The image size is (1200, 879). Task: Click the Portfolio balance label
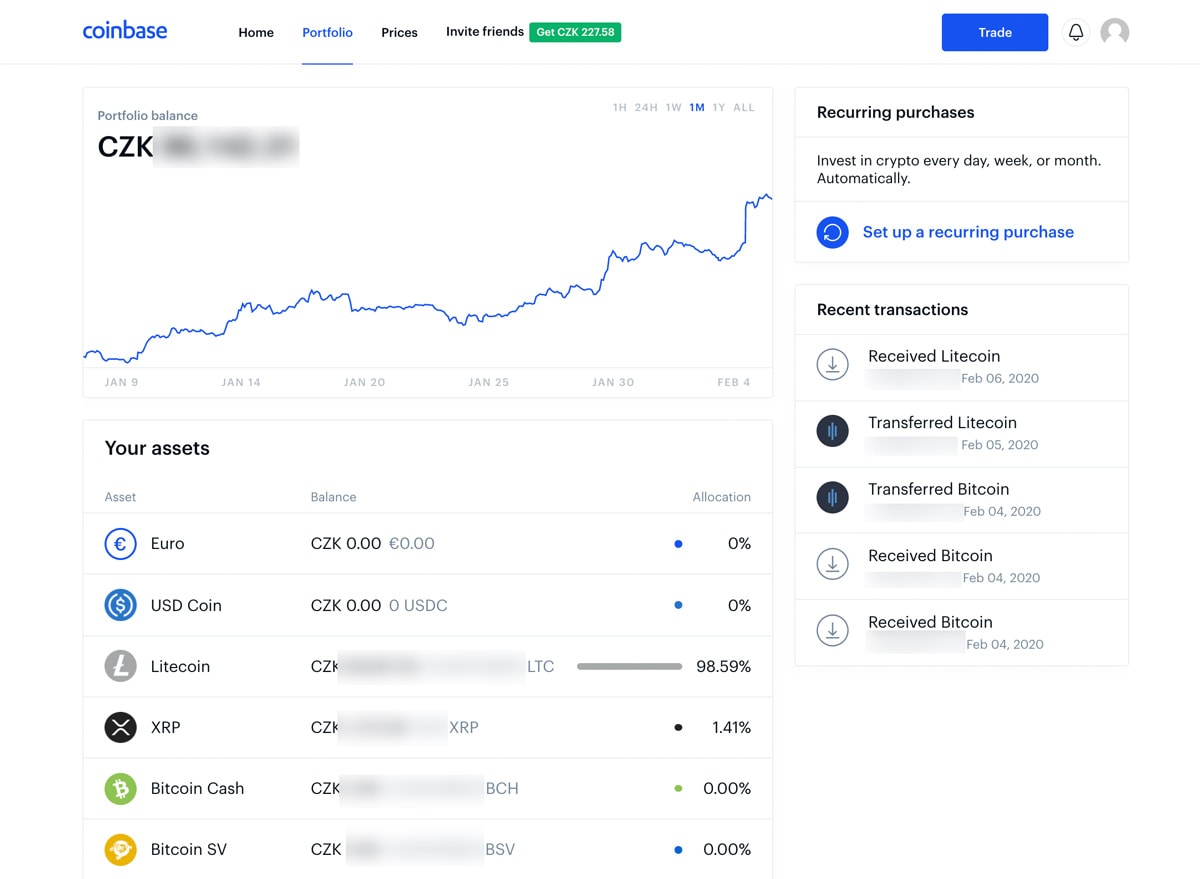147,116
